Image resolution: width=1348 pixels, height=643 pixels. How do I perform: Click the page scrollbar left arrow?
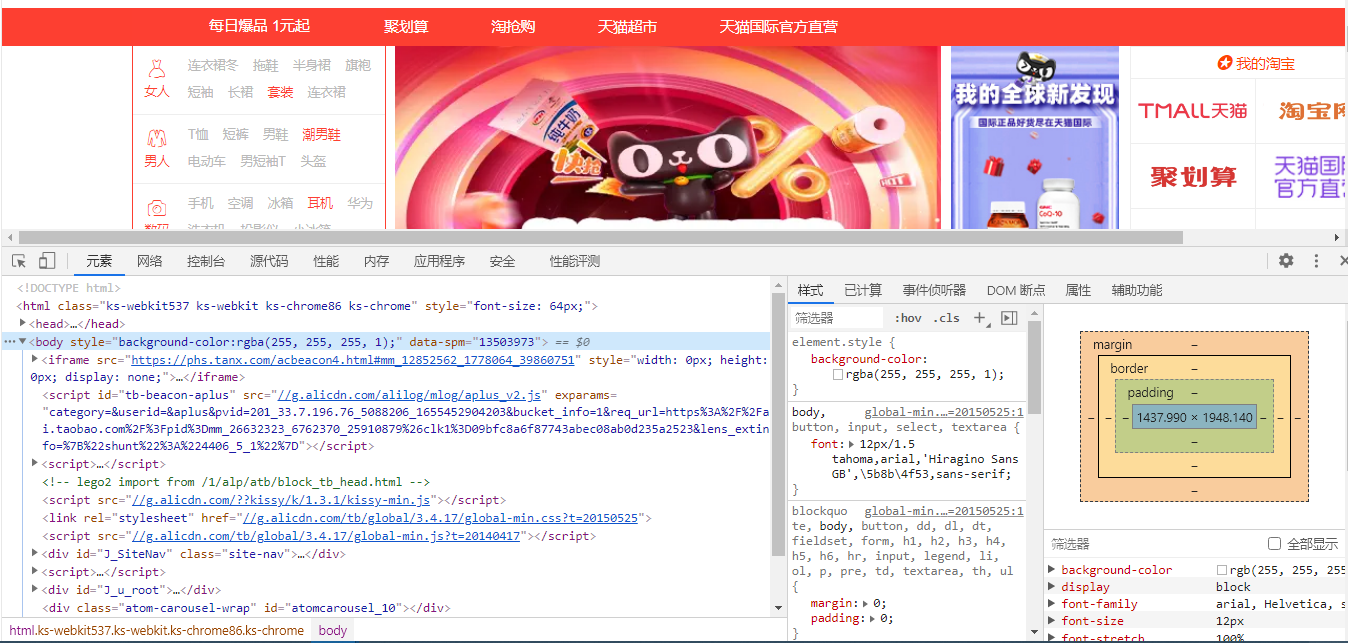click(10, 238)
